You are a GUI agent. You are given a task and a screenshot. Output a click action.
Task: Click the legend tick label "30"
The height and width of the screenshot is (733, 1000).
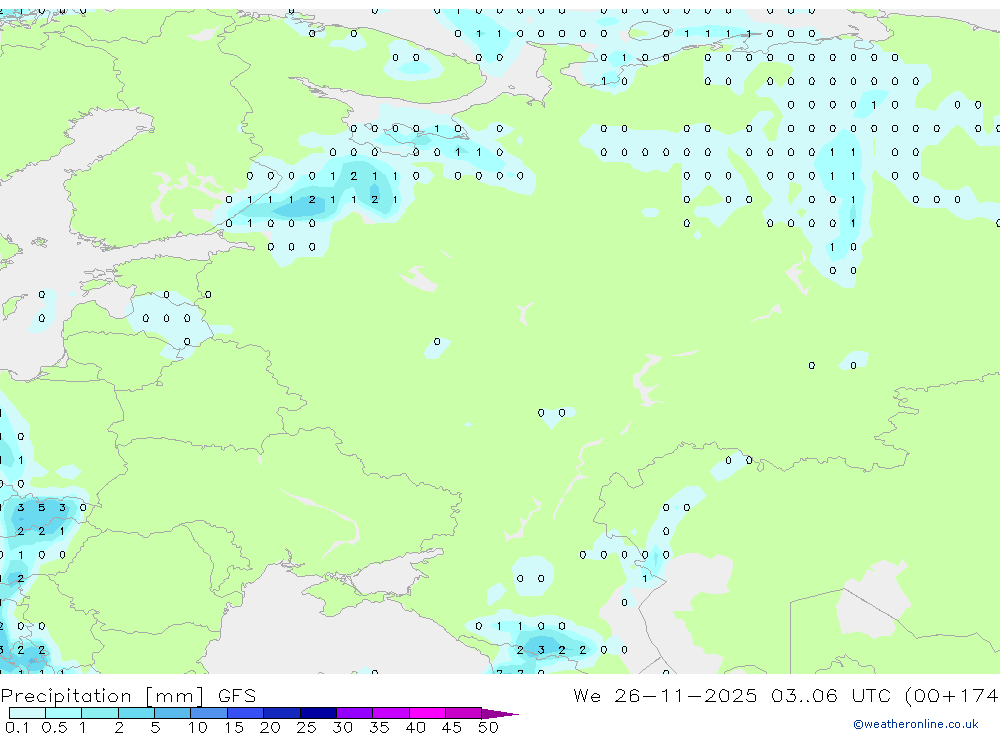[x=343, y=727]
